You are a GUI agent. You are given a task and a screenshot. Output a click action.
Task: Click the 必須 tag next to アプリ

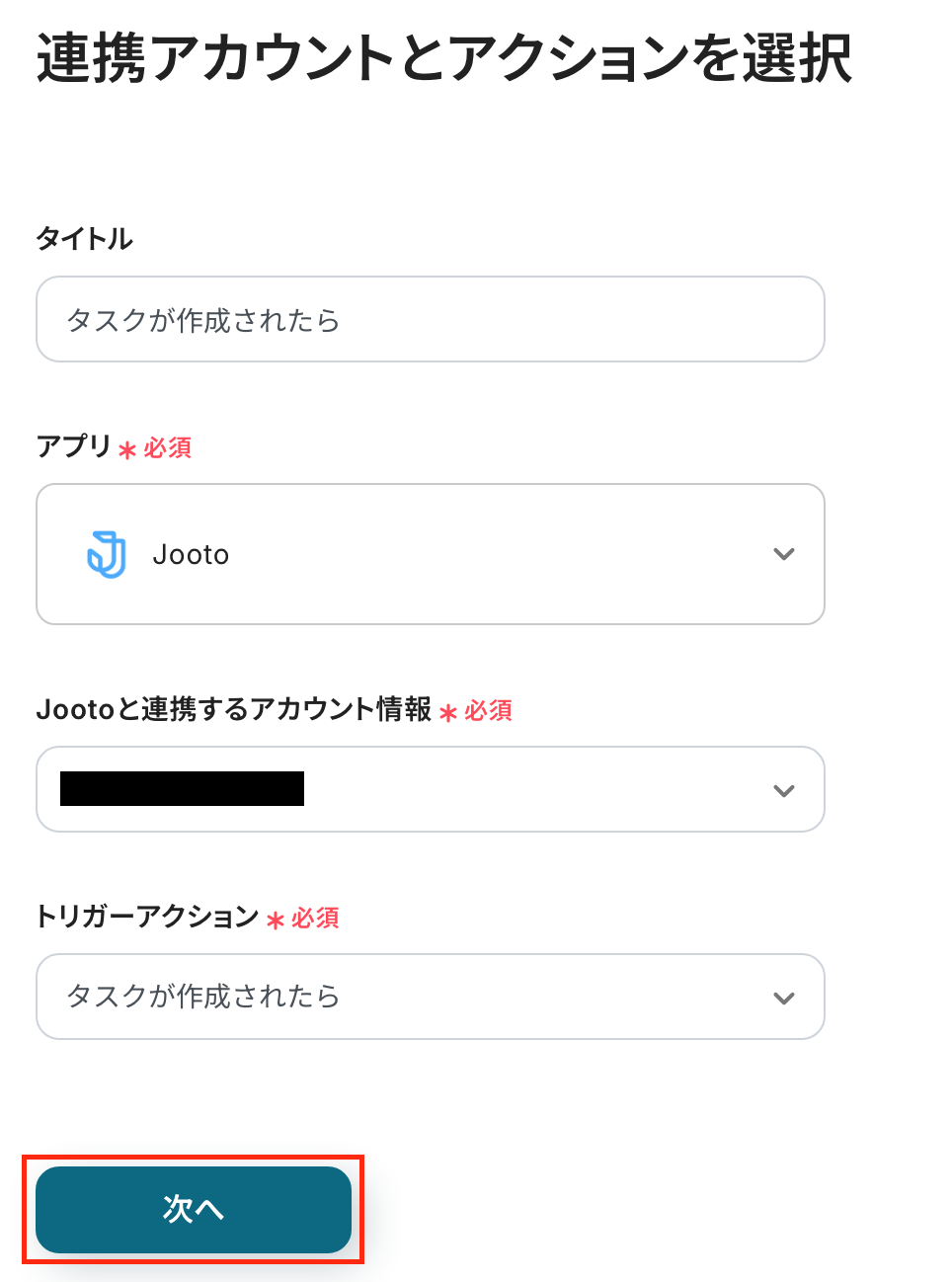(168, 448)
